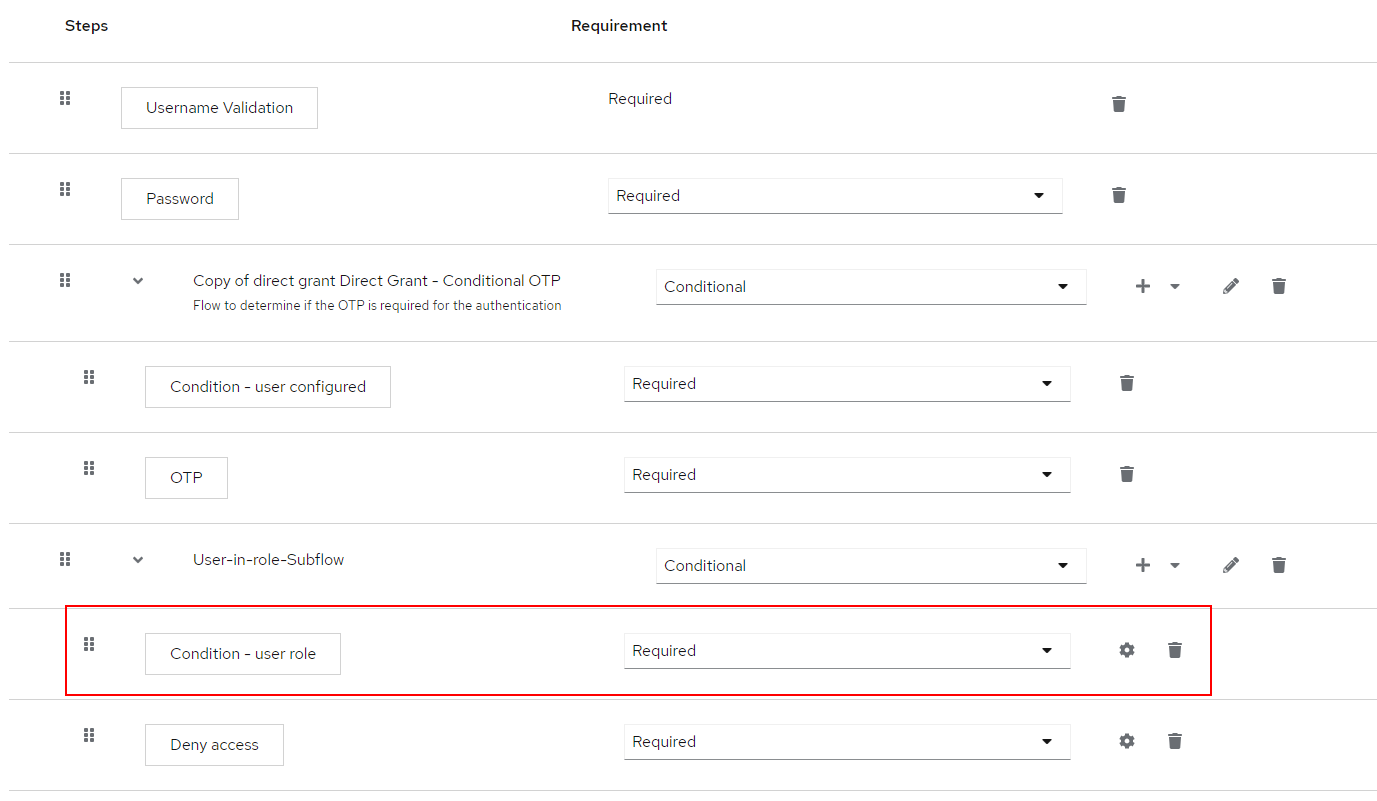Open the settings gear for Condition - user role

(x=1126, y=649)
